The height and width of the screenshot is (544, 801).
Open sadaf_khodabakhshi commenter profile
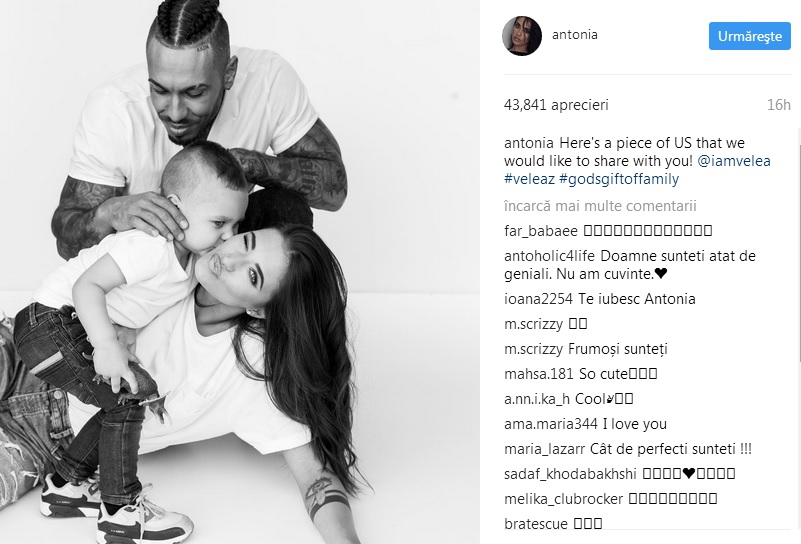(570, 474)
